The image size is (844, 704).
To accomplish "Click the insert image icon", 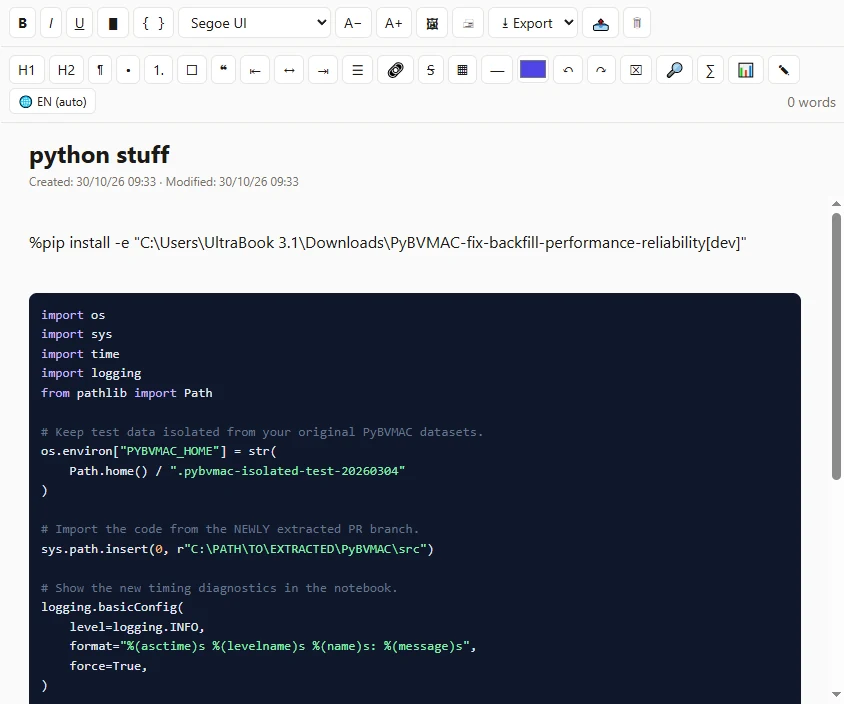I will click(432, 23).
